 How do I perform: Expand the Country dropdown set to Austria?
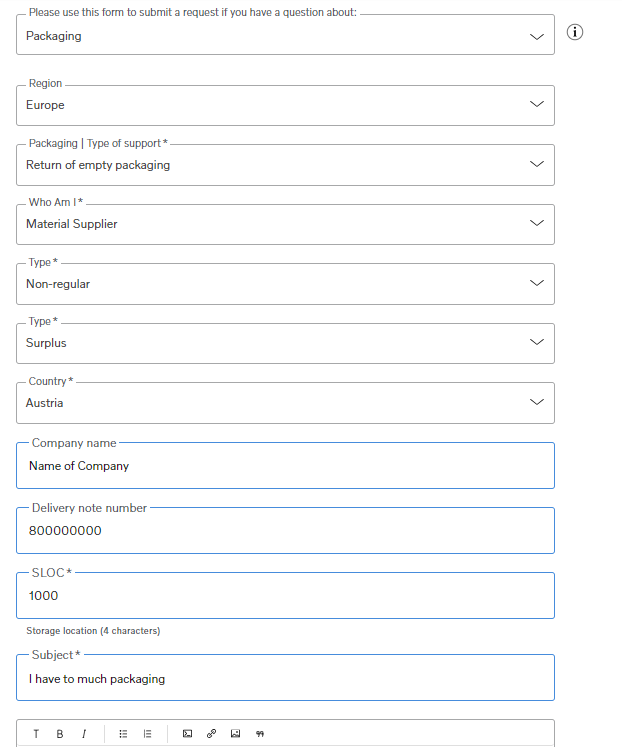tap(285, 403)
